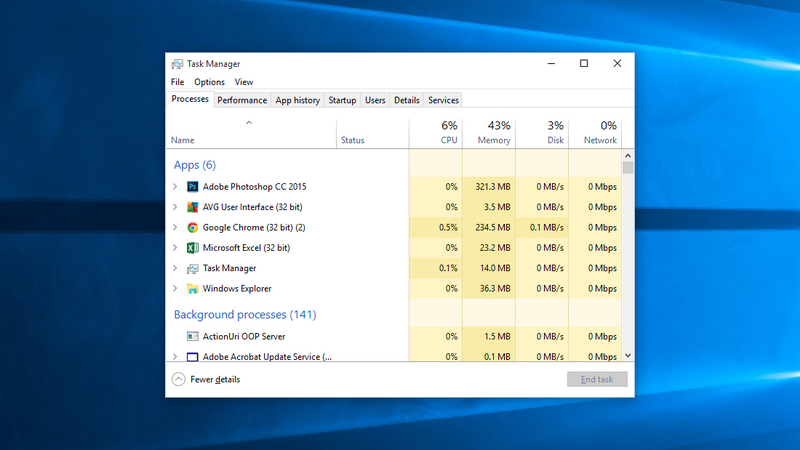Screen dimensions: 800x450
Task: Click the Fewer details link
Action: (x=215, y=379)
